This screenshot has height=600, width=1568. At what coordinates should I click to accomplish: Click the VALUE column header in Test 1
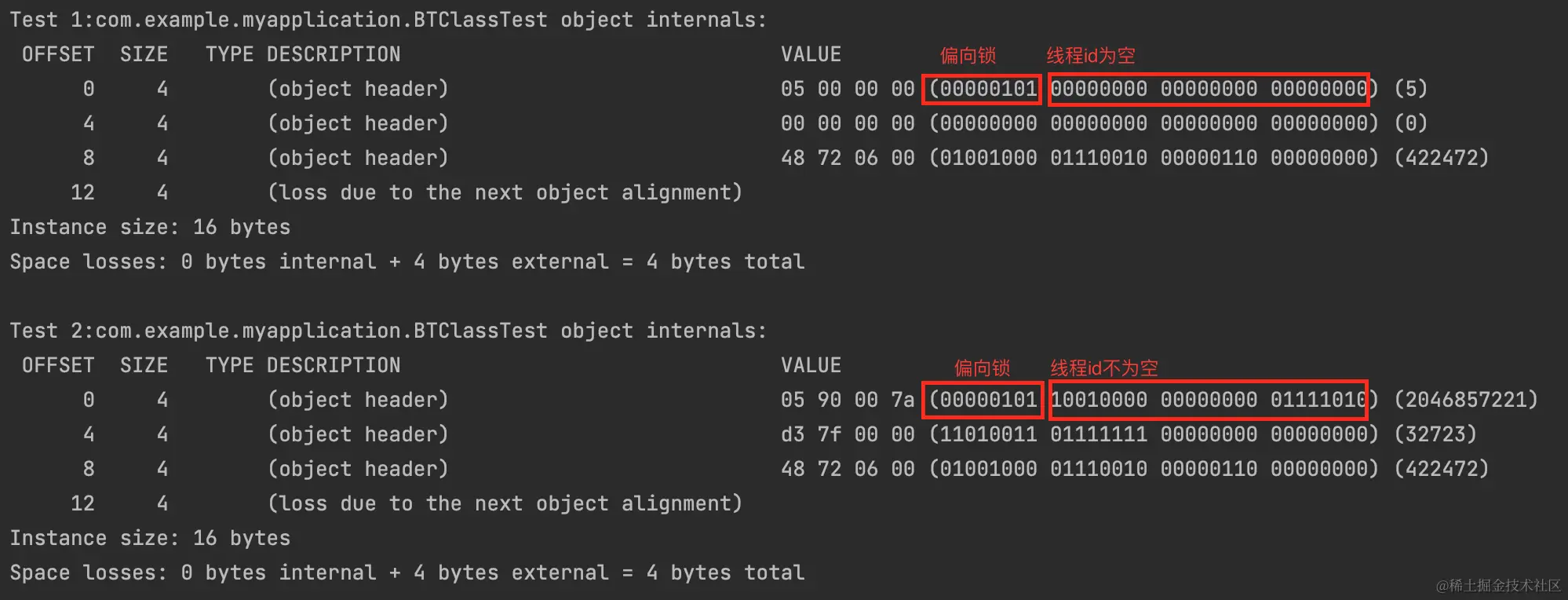pos(811,54)
